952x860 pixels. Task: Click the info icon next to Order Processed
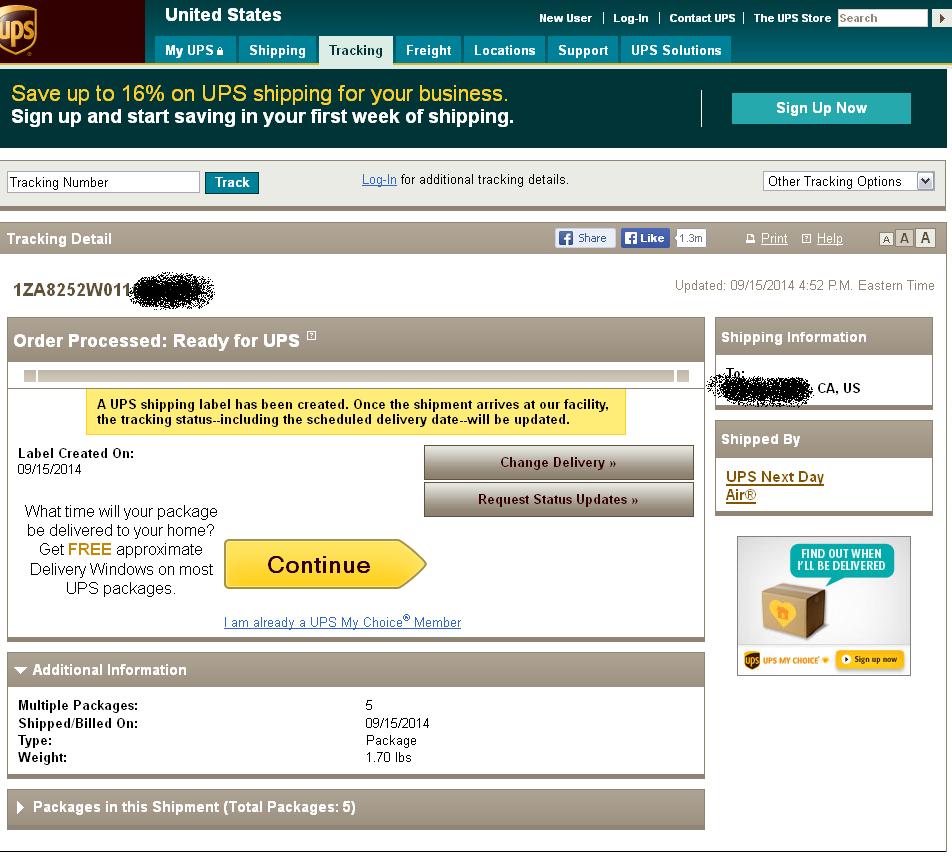tap(311, 335)
